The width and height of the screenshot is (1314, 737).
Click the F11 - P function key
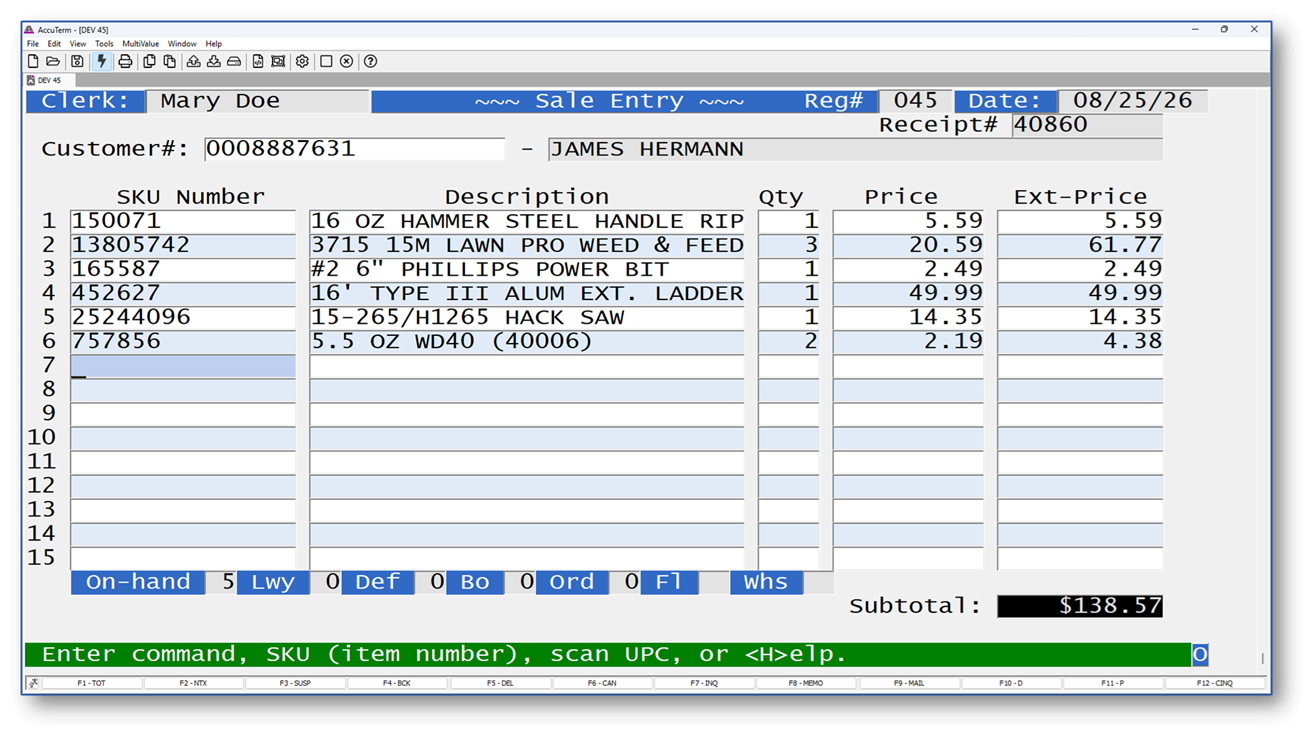pos(1113,683)
